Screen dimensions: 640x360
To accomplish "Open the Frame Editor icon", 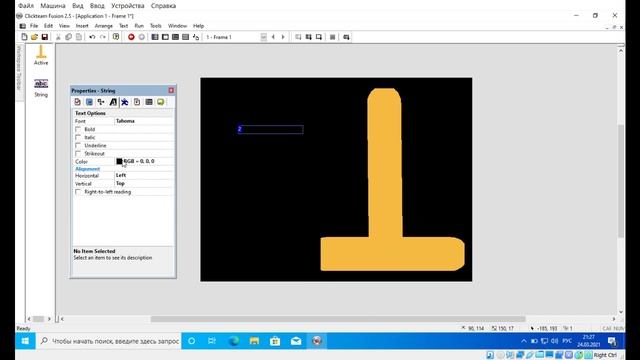I will click(165, 37).
